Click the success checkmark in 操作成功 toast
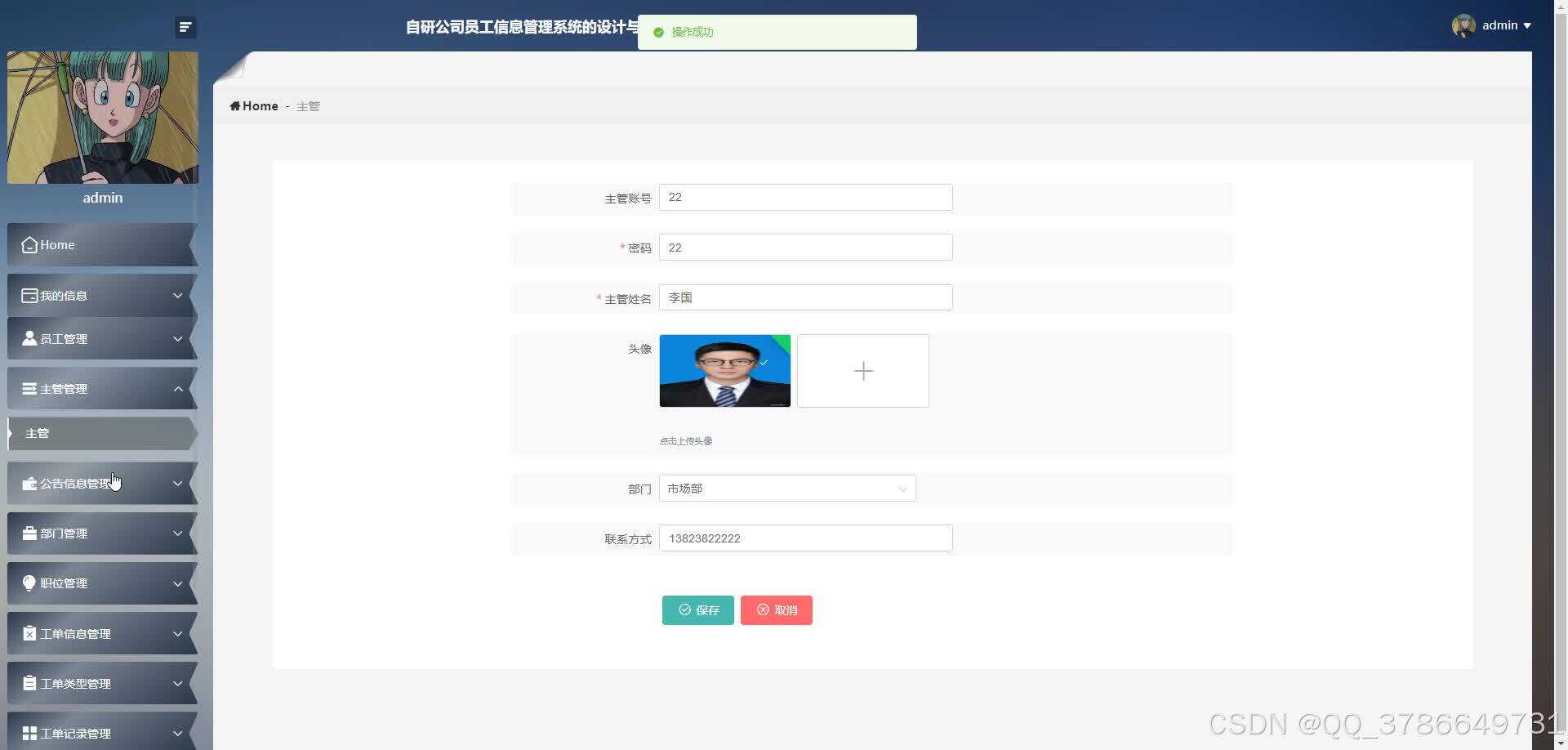The width and height of the screenshot is (1568, 750). pyautogui.click(x=658, y=33)
